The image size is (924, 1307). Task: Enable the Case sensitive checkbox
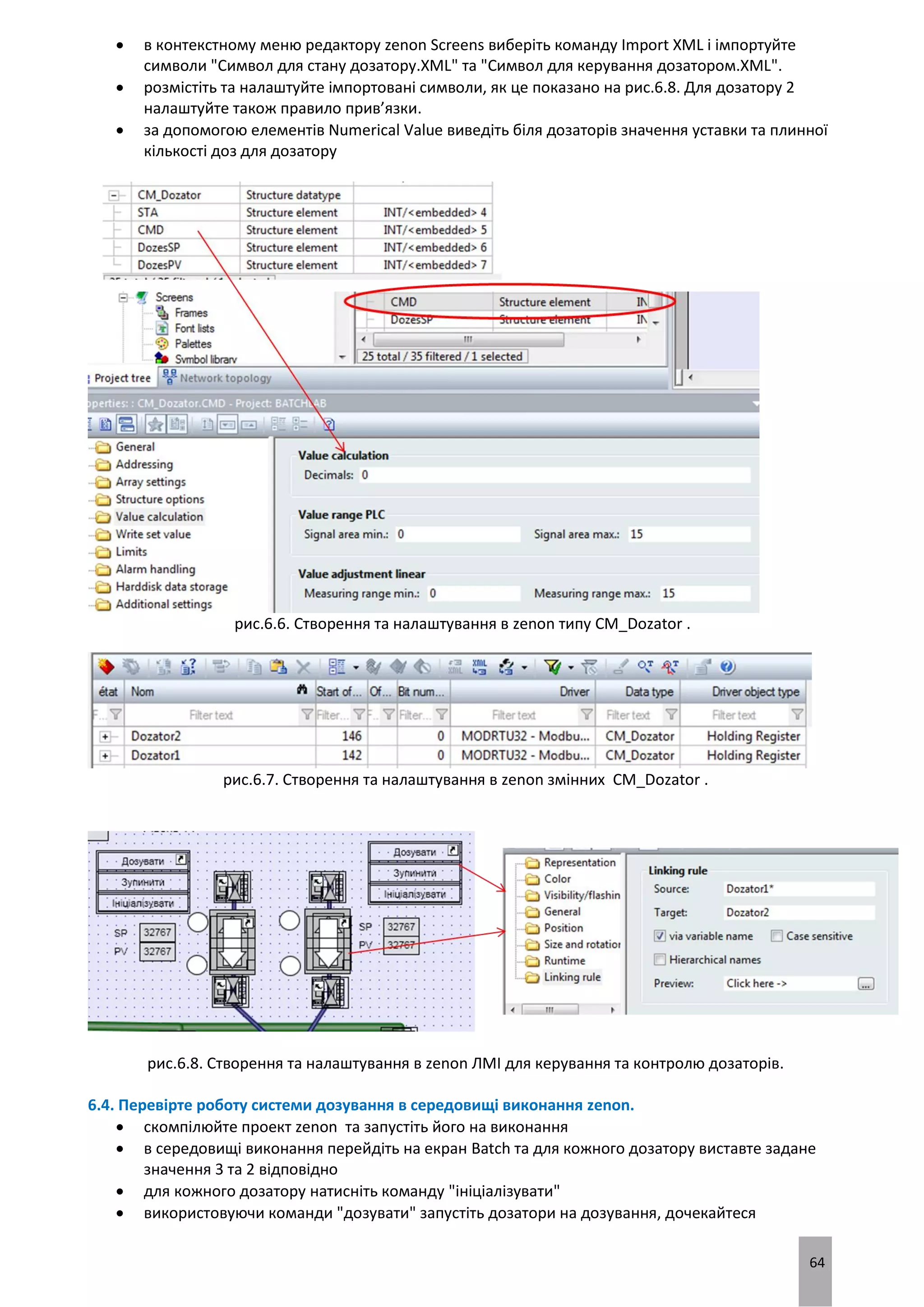776,936
